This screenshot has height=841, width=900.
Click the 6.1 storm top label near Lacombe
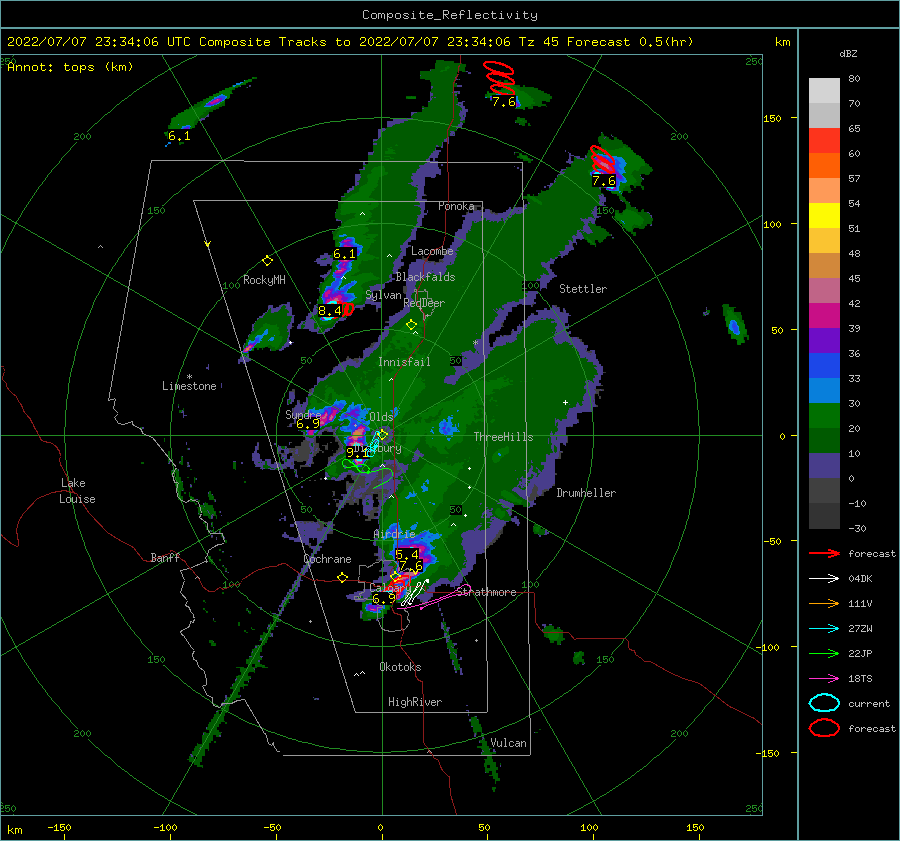(344, 254)
